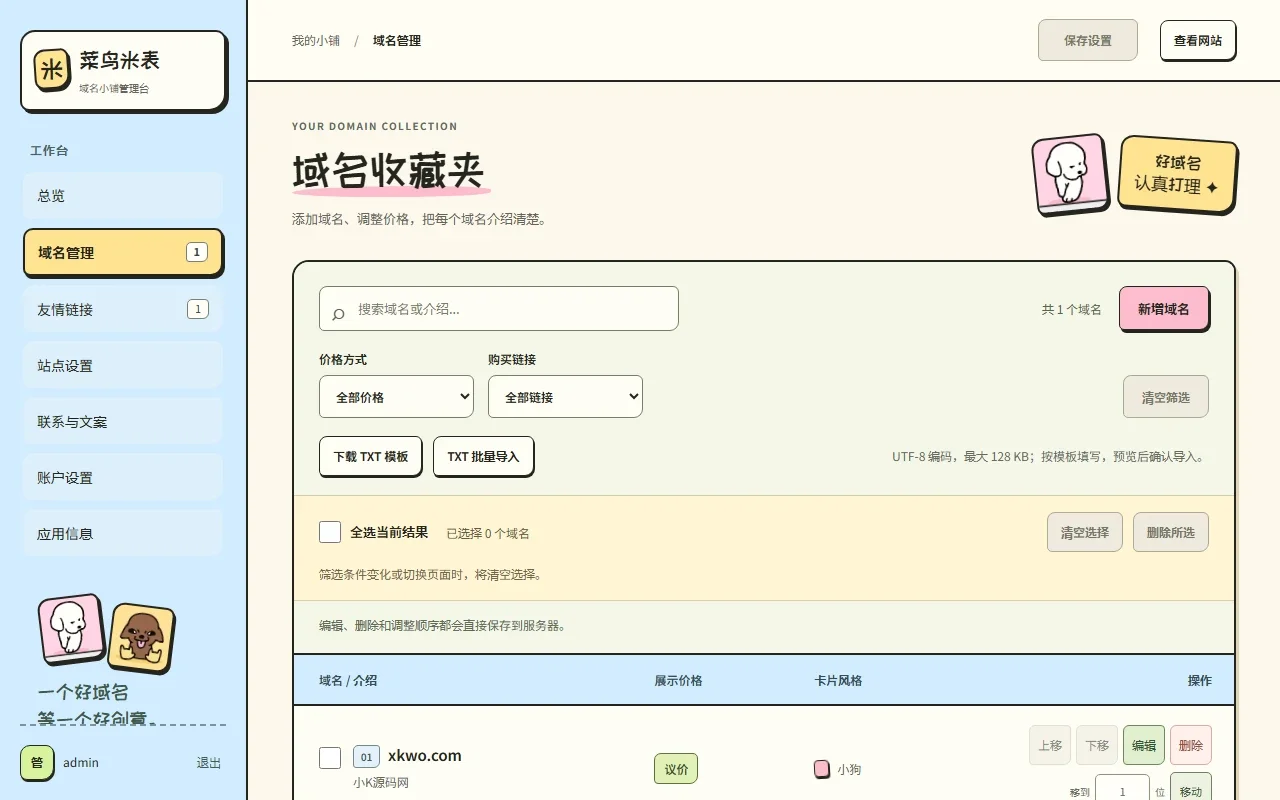1280x800 pixels.
Task: Open the 价格方式 dropdown
Action: click(x=396, y=397)
